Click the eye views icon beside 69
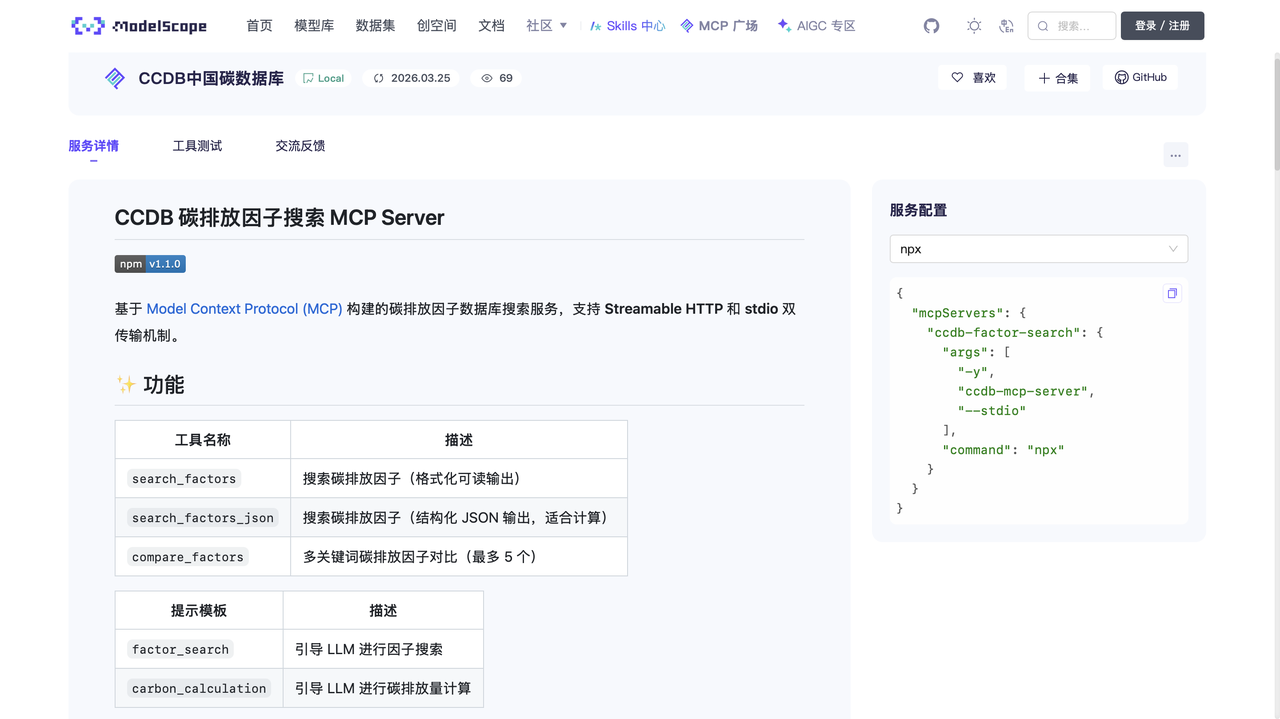Screen dimensions: 1280x719 (487, 78)
